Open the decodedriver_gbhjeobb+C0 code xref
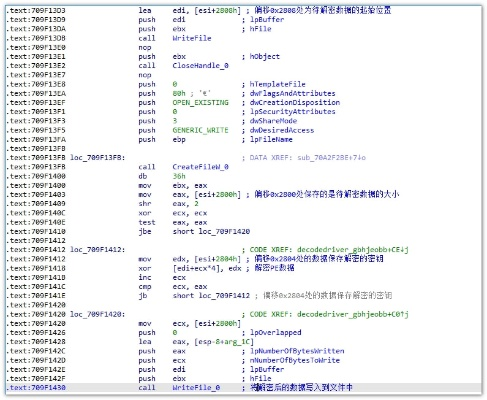 353,314
